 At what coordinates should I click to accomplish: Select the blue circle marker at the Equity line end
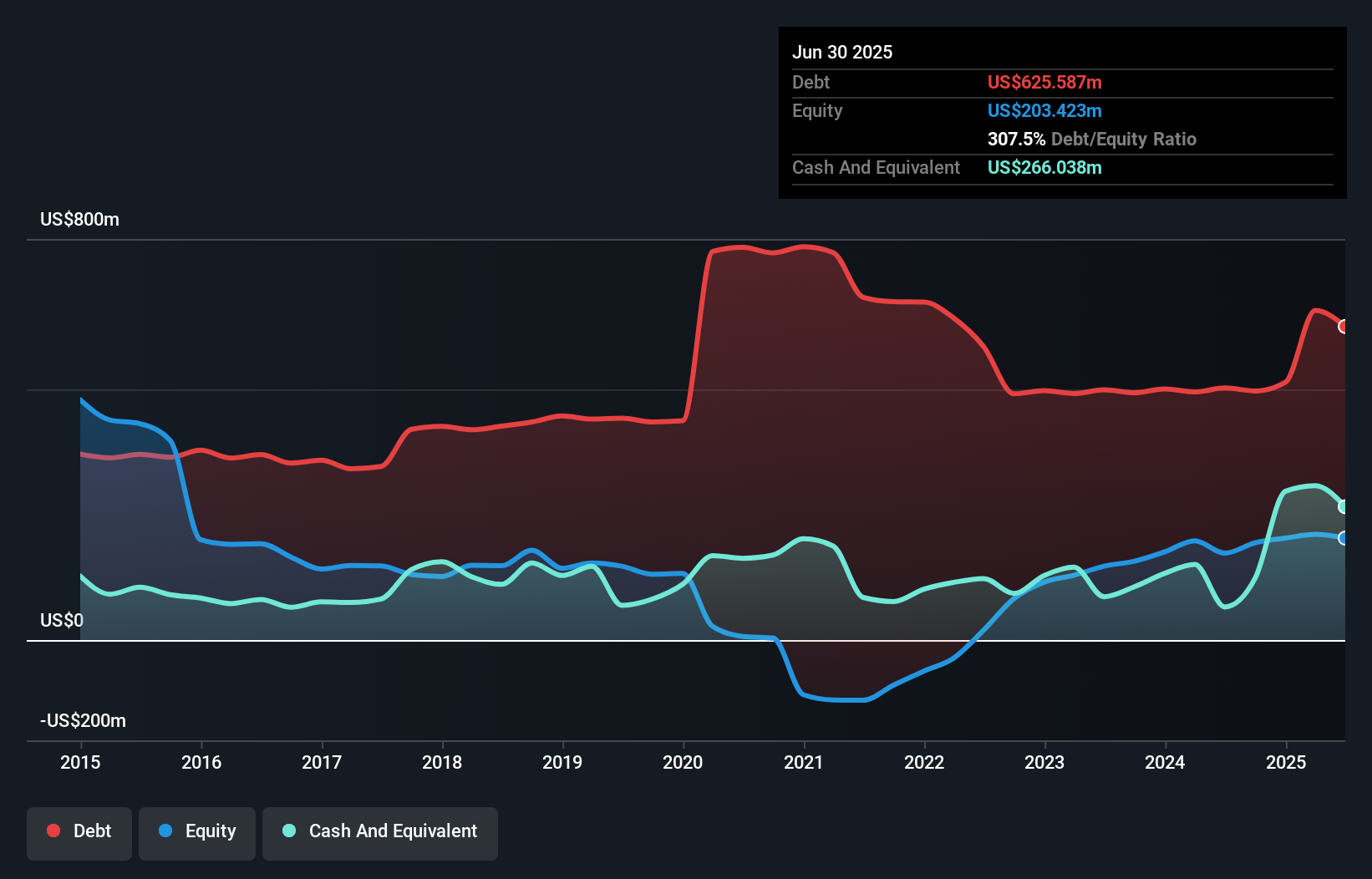click(1343, 539)
